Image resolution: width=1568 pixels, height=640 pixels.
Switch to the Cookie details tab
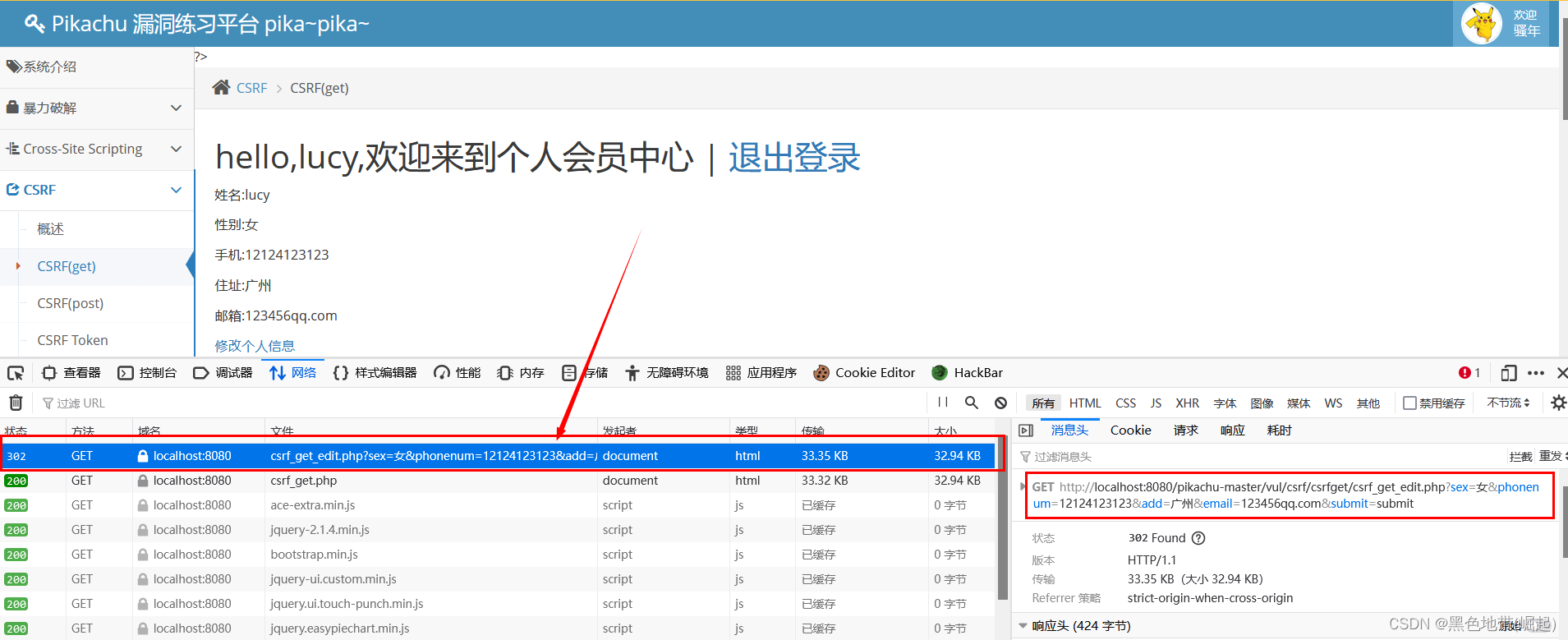[x=1131, y=431]
